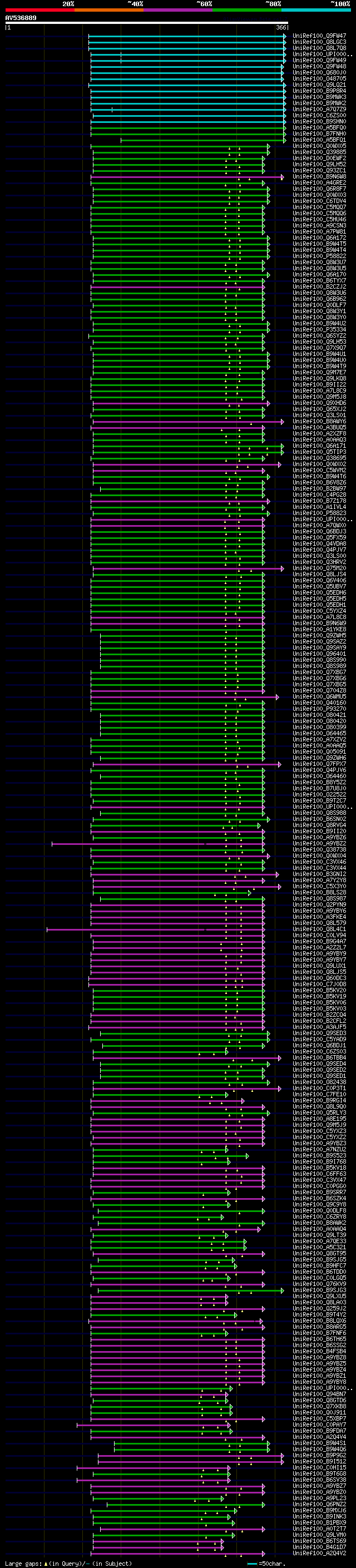Screen dimensions: 356x1568
Task: Click the green ~80% identity legend bar
Action: point(247,10)
